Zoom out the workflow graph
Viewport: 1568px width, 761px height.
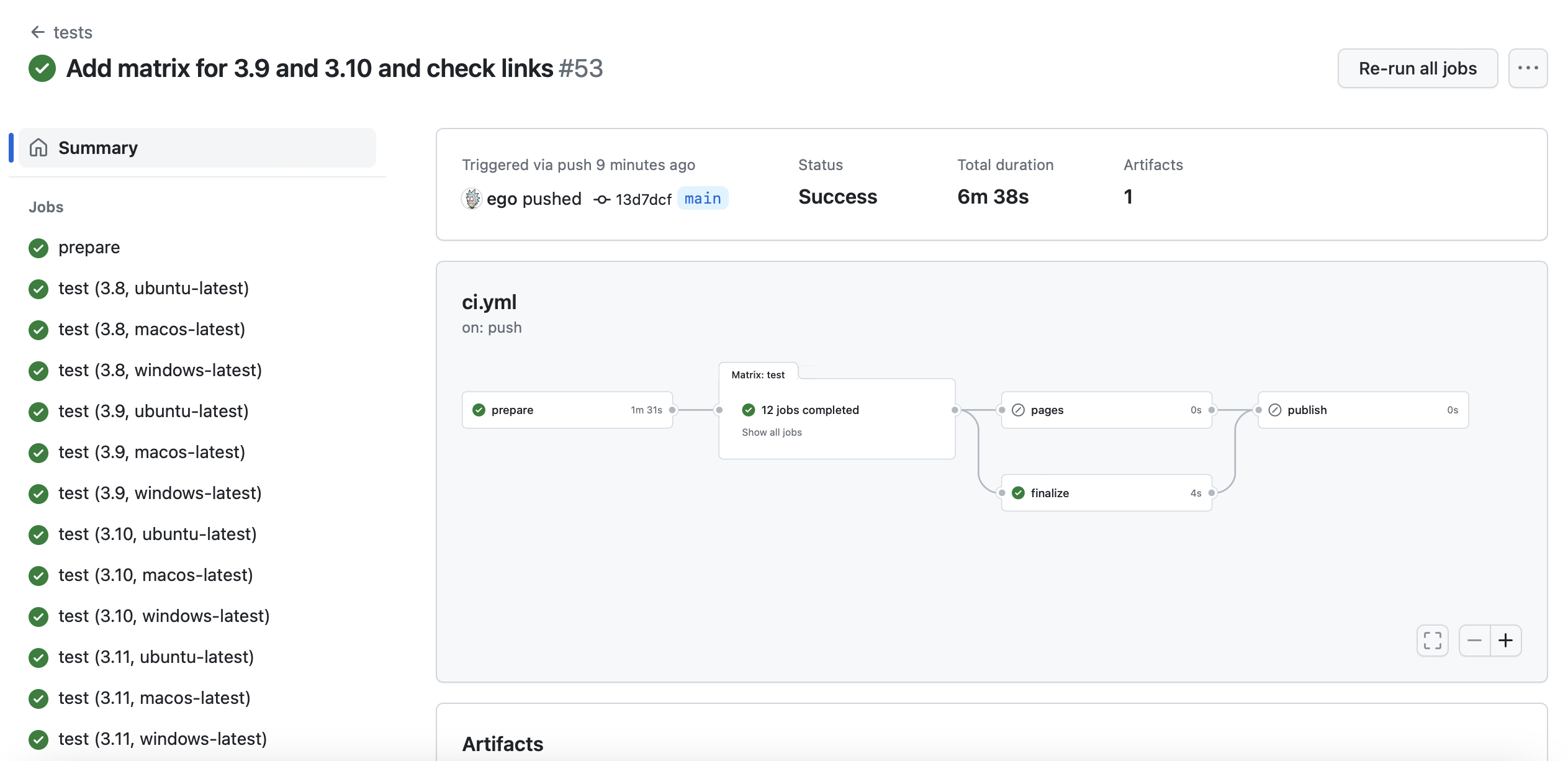click(1474, 641)
